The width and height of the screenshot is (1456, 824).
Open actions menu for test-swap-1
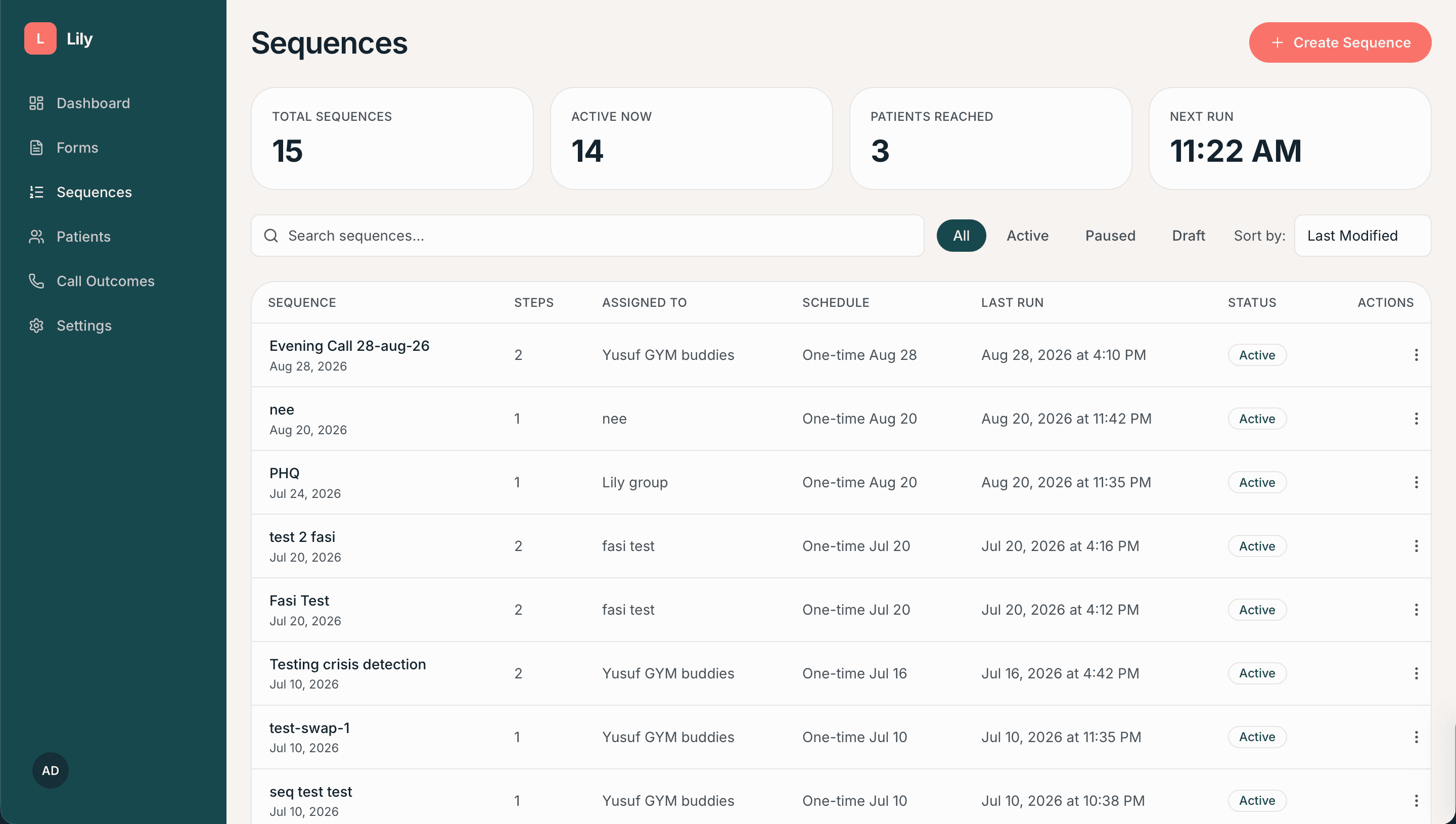point(1416,737)
